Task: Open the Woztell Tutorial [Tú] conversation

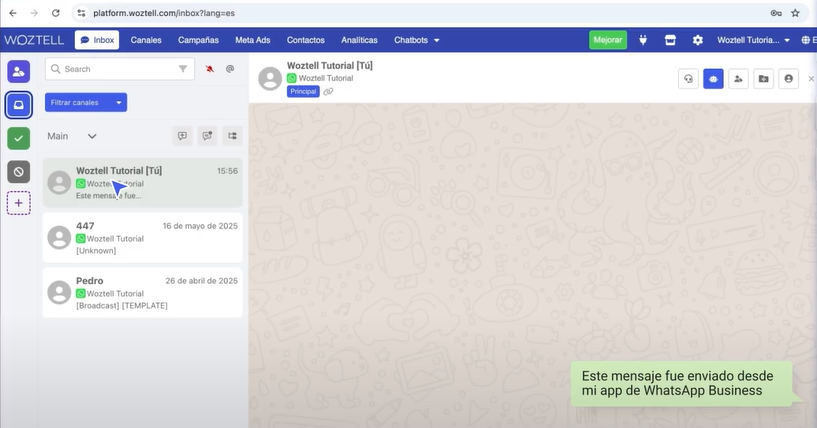Action: click(143, 182)
